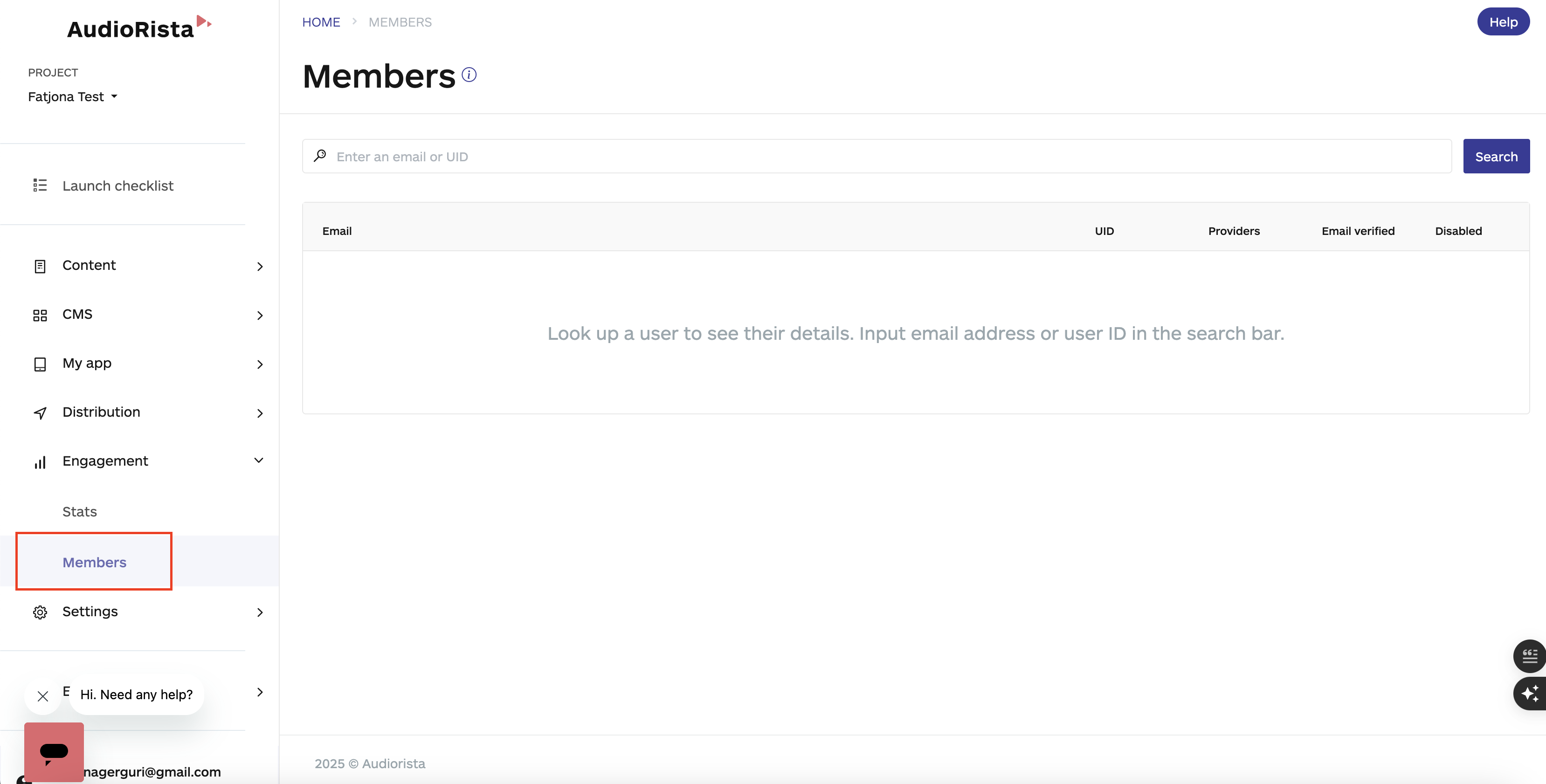
Task: Open the chat quotes widget
Action: coord(1530,656)
